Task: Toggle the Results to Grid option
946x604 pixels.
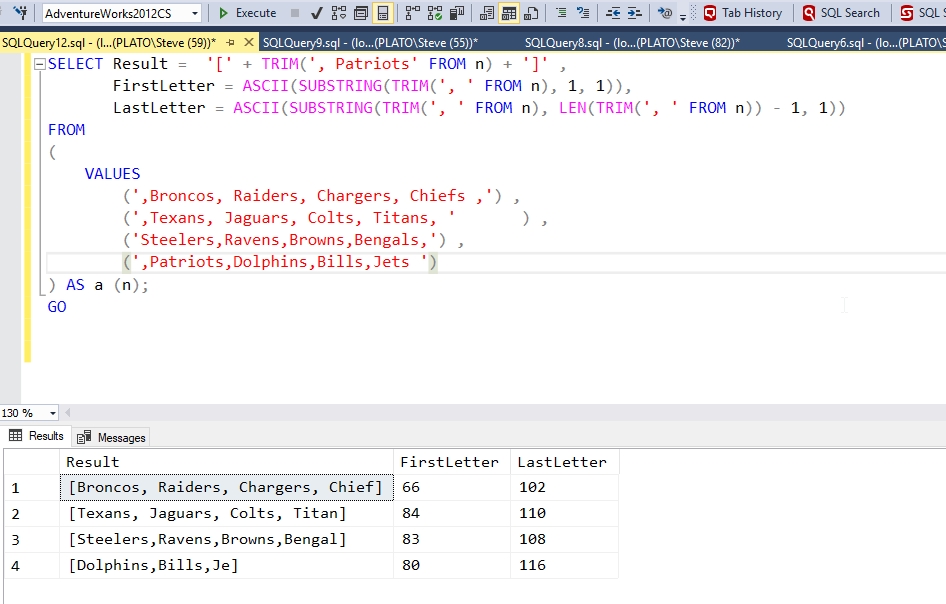Action: coord(509,13)
